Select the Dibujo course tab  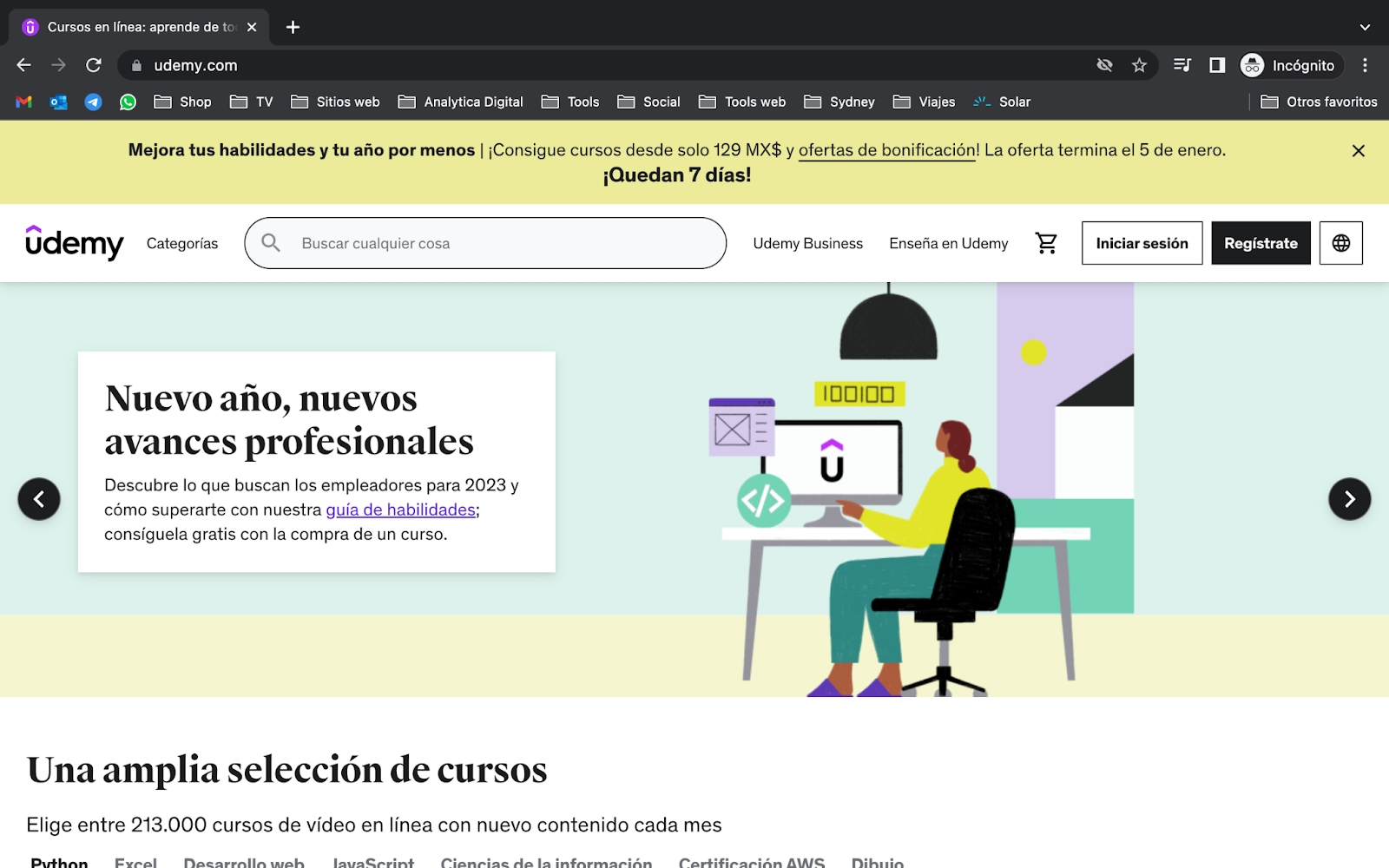877,863
